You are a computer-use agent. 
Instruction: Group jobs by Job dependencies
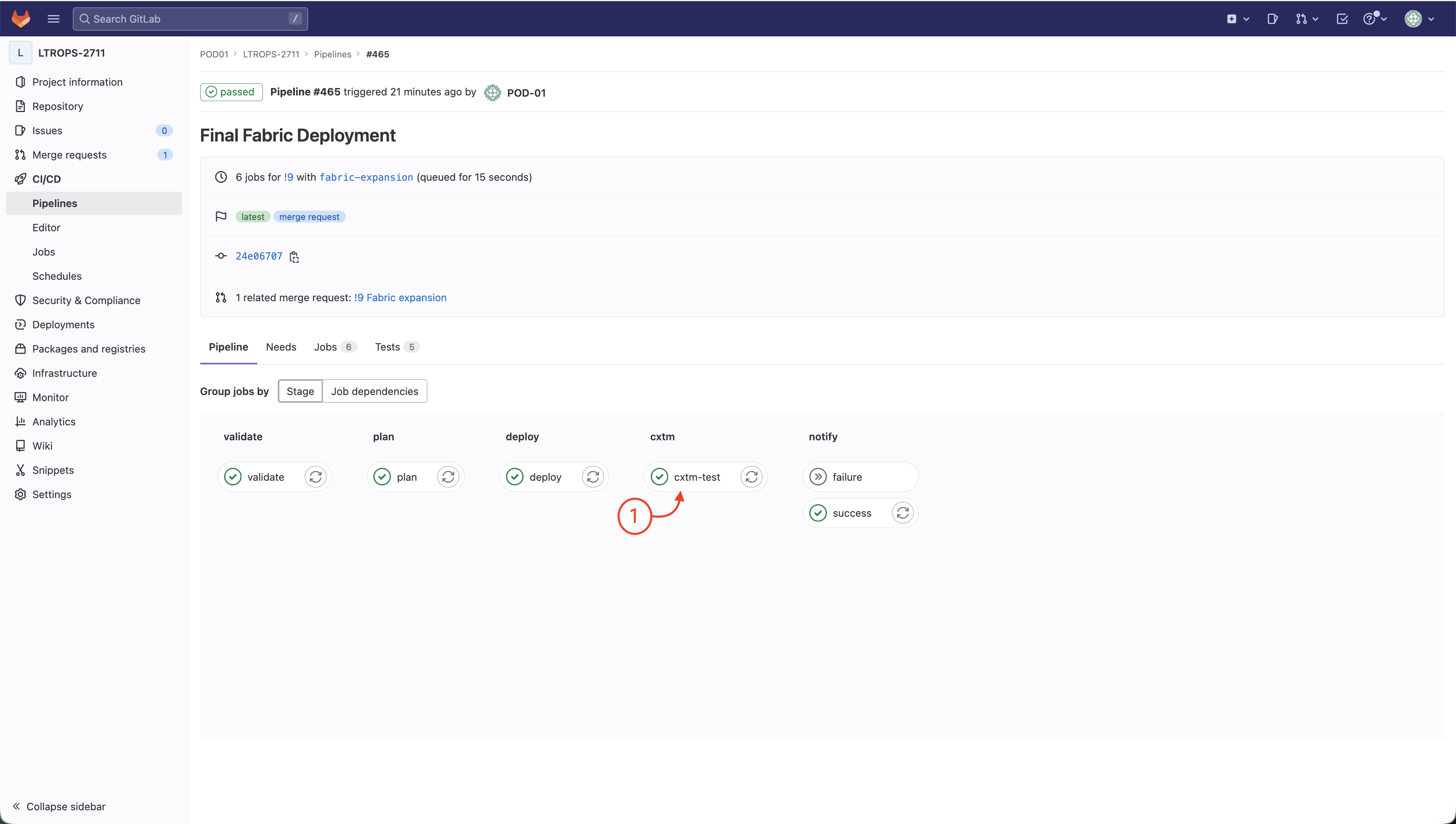pos(374,392)
